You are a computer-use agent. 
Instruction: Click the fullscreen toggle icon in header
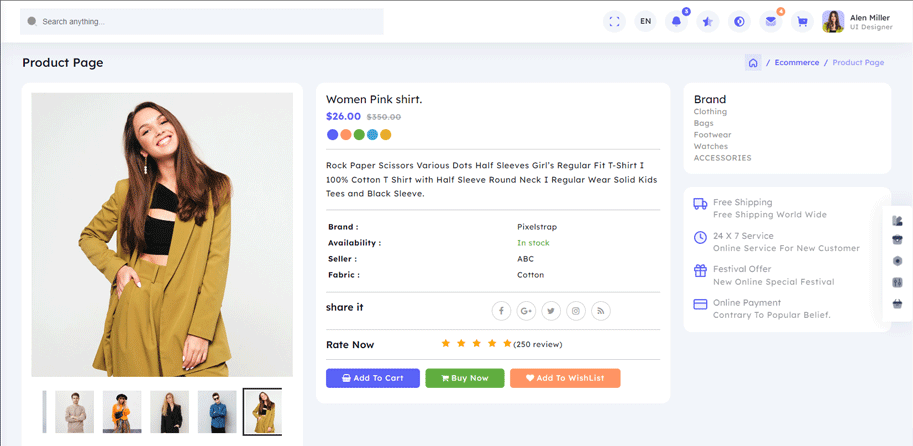pyautogui.click(x=614, y=21)
